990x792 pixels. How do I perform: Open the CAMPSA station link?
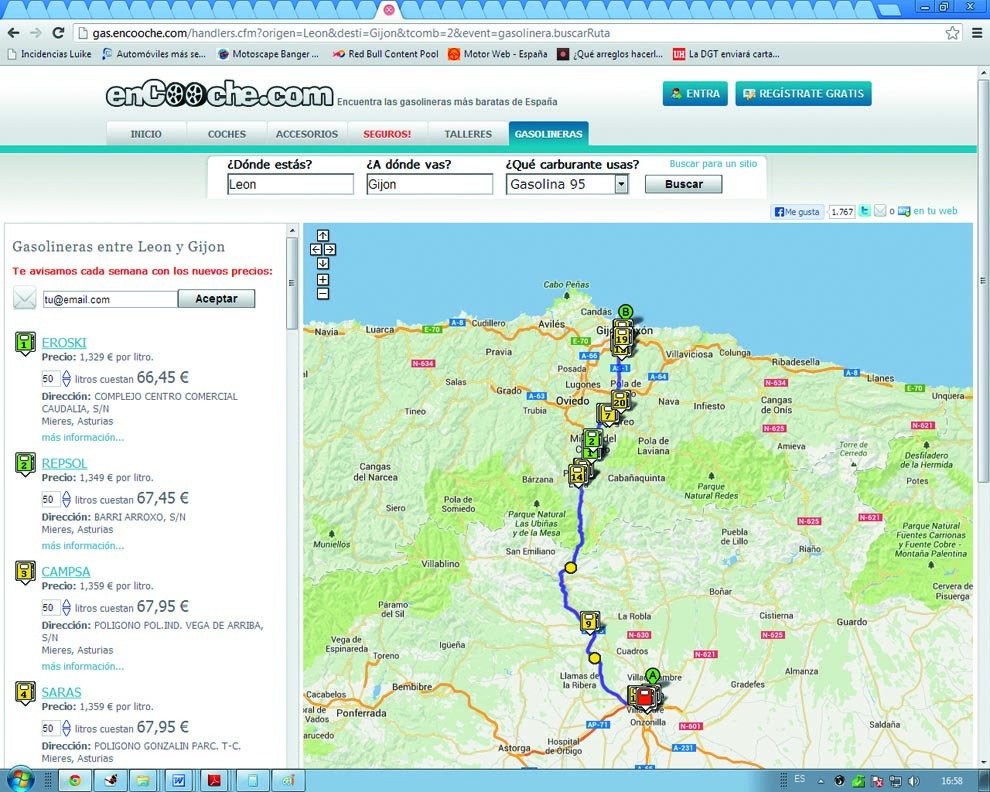coord(66,571)
